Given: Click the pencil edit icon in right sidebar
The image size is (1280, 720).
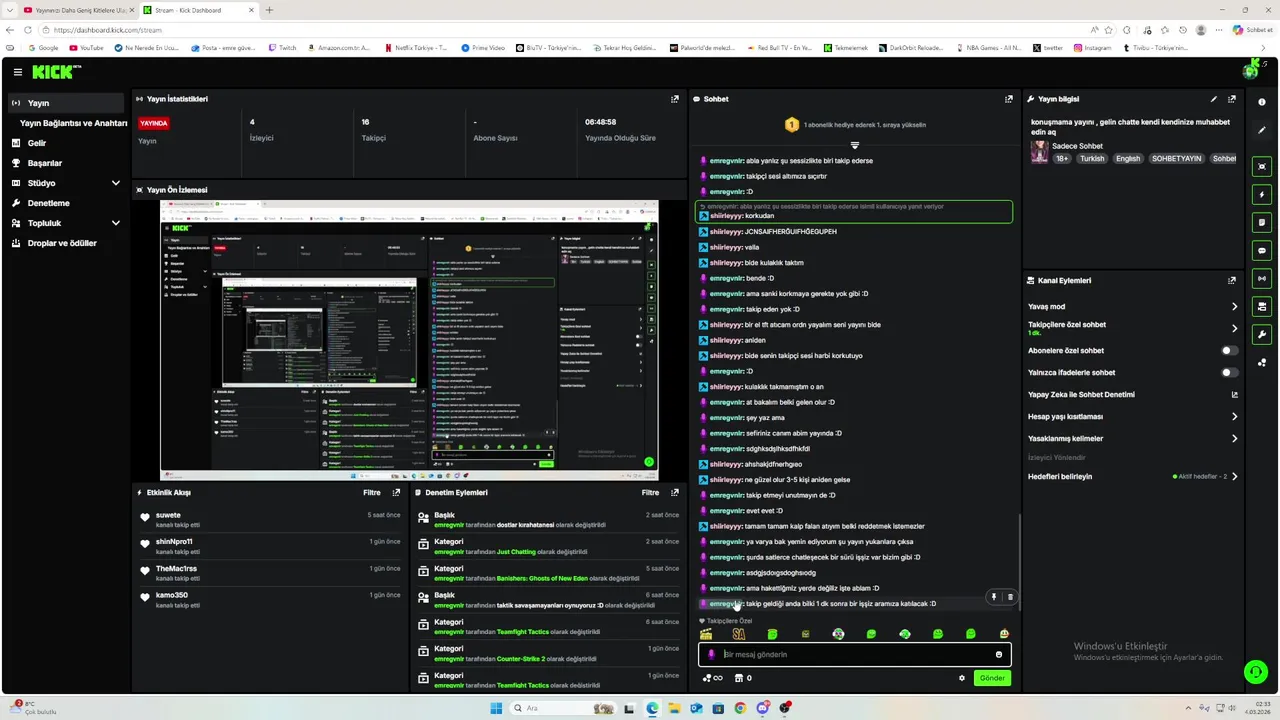Looking at the screenshot, I should point(1262,130).
